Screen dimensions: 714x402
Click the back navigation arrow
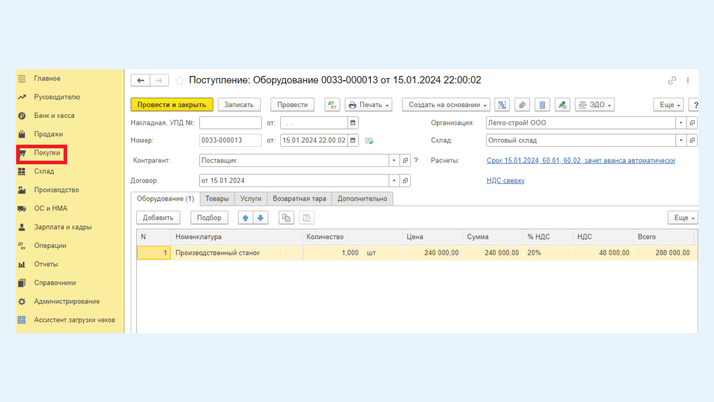coord(141,80)
